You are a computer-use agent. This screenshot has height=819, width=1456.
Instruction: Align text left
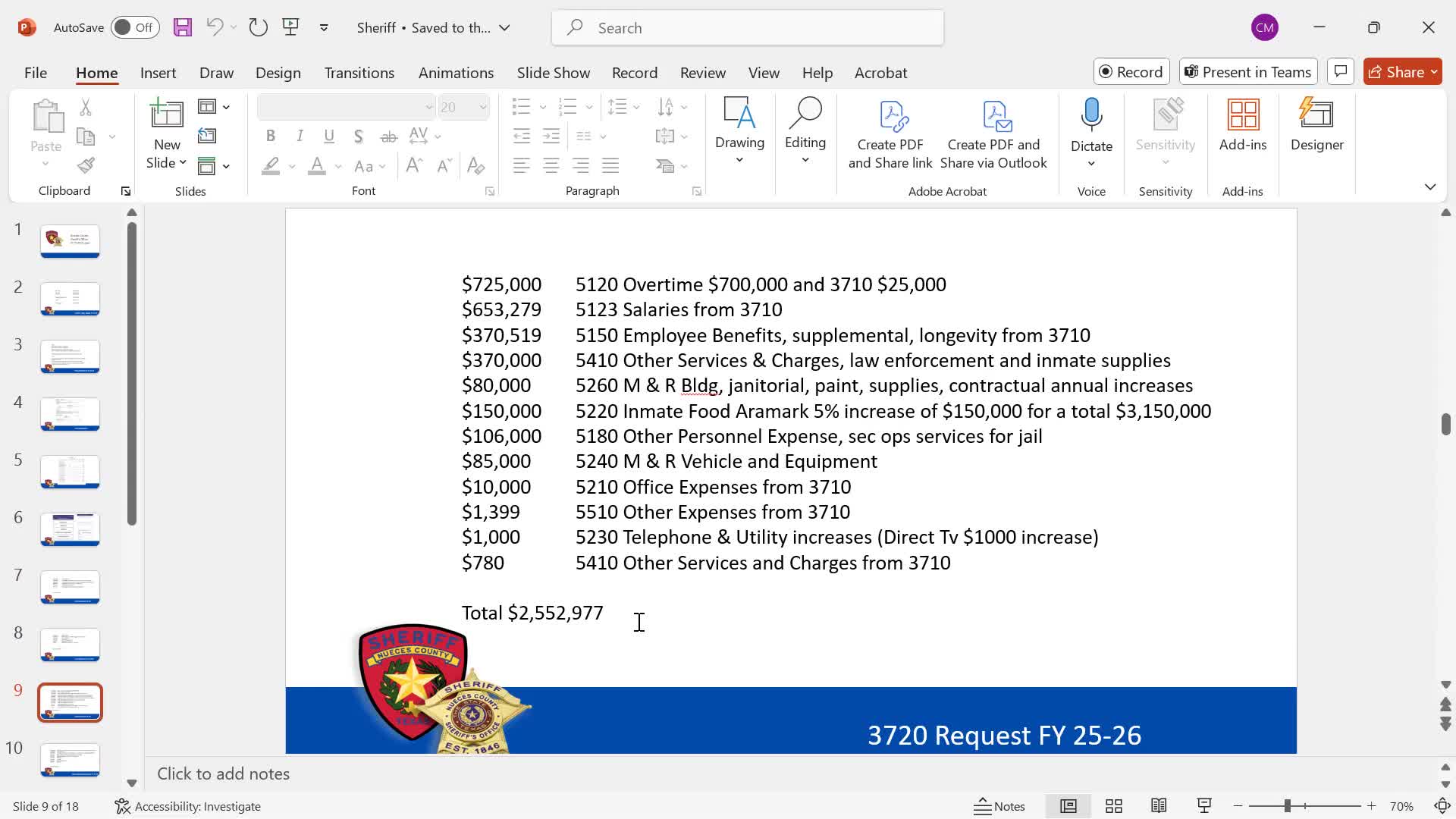[522, 165]
